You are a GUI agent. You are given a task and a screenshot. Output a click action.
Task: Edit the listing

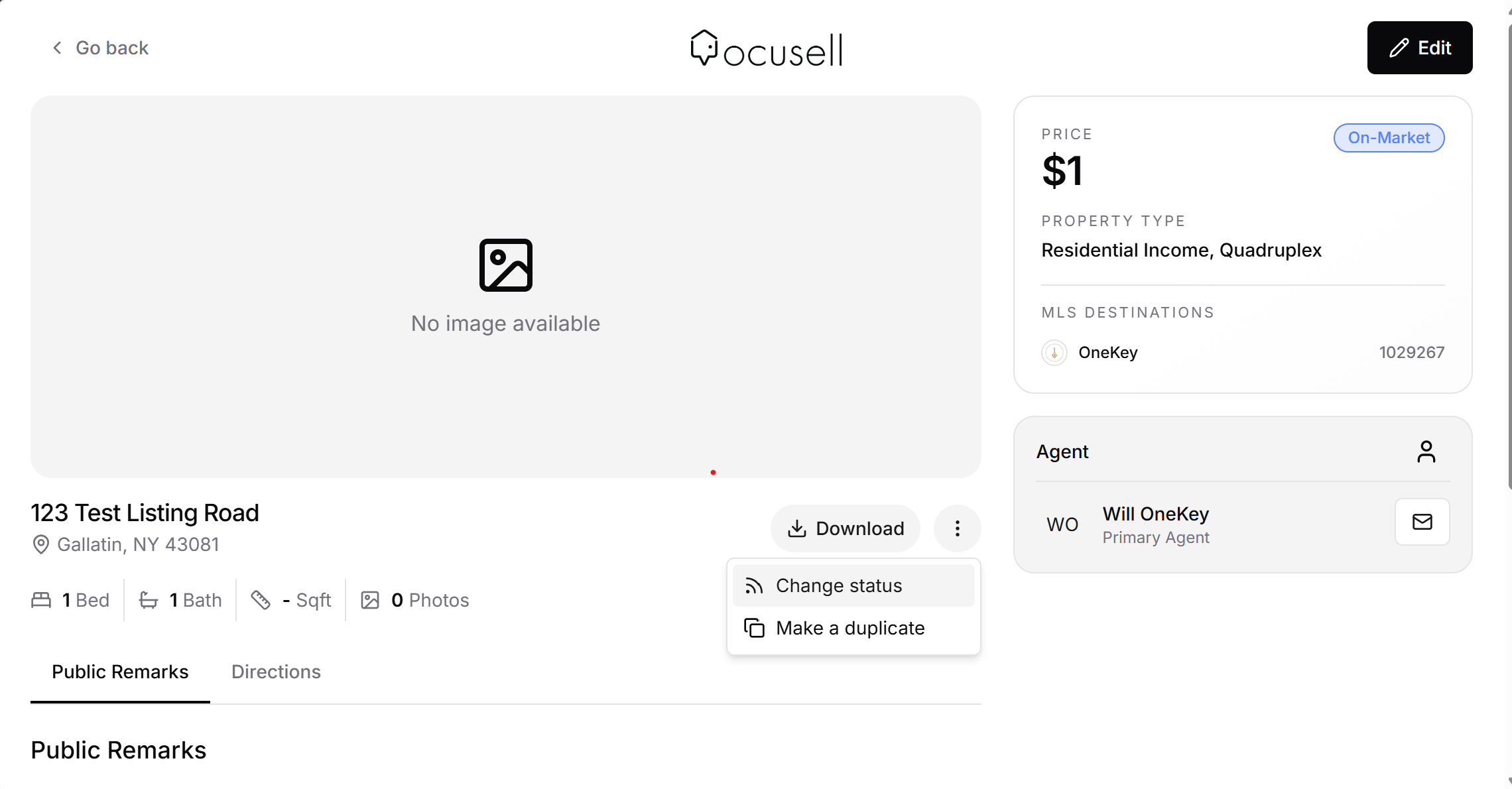pyautogui.click(x=1420, y=48)
